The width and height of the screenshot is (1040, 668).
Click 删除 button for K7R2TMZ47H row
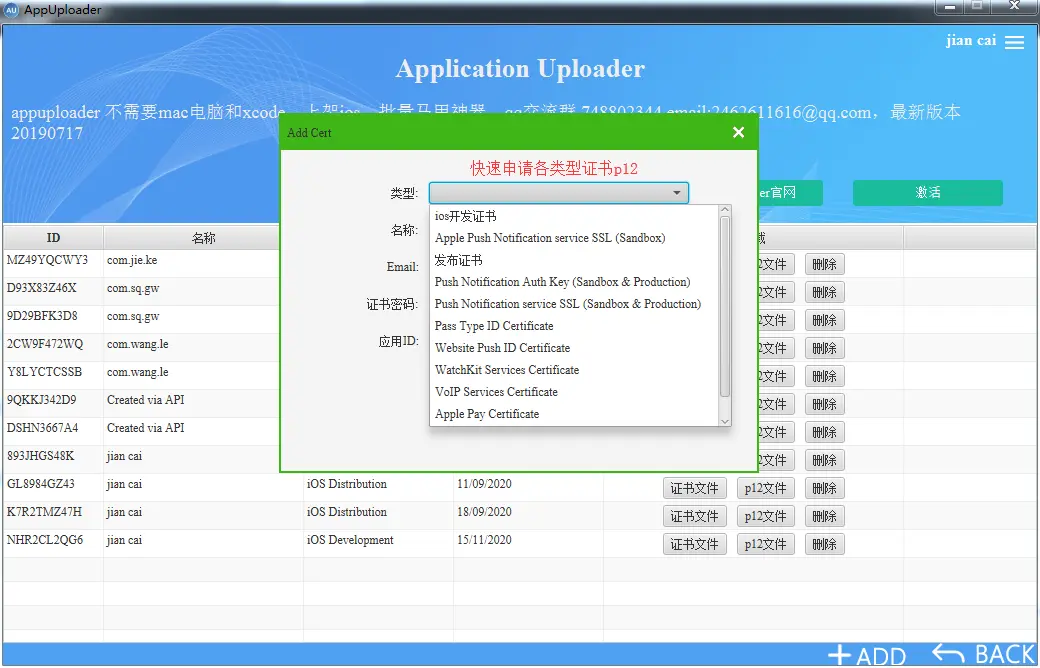[x=824, y=516]
